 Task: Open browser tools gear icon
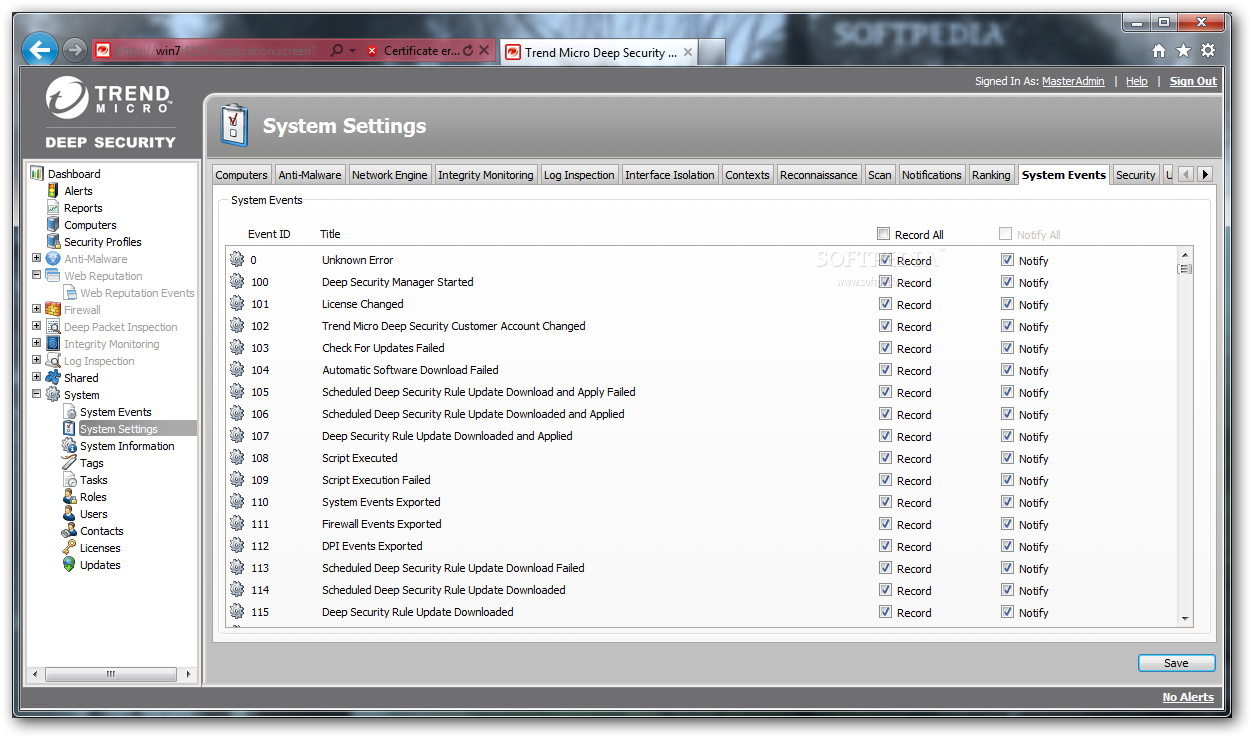1208,51
